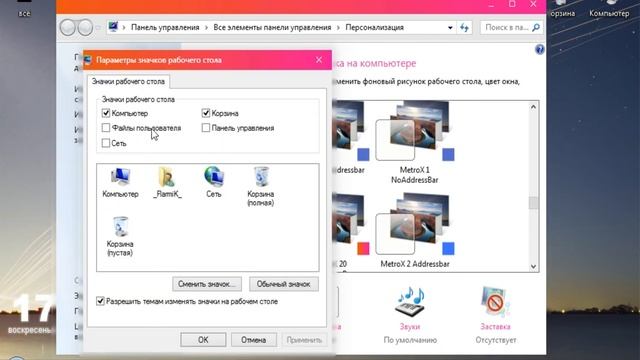Select the _RamiK_ user folder icon

pos(167,182)
